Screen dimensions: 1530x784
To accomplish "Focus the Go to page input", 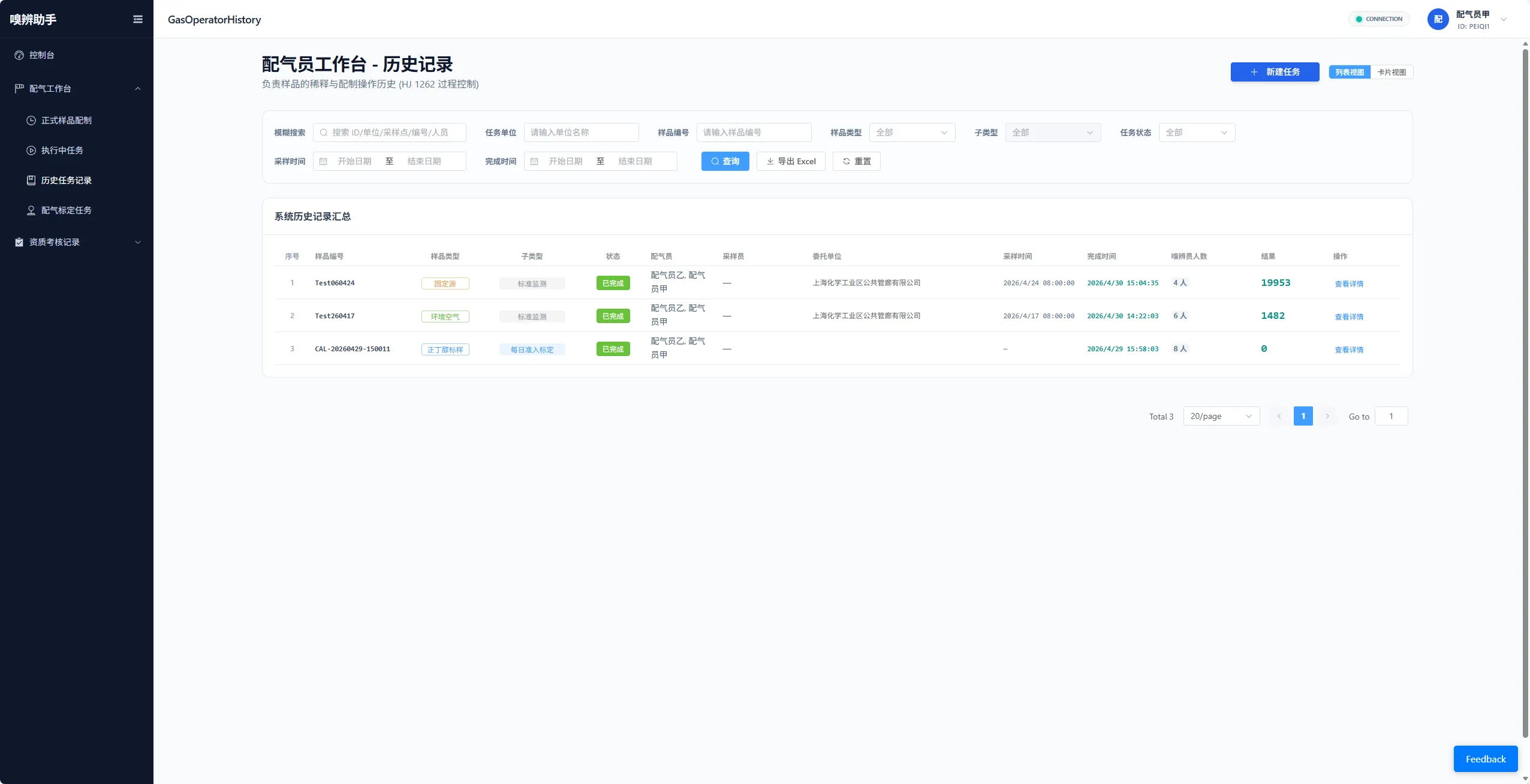I will coord(1391,416).
